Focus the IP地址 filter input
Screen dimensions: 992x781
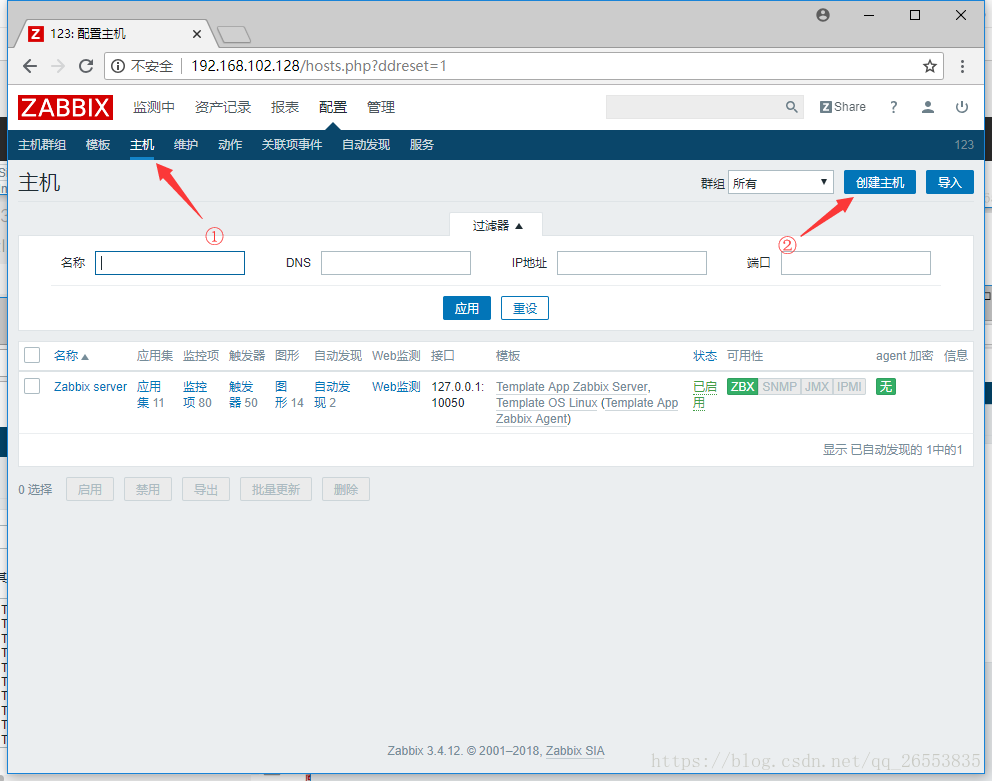631,263
